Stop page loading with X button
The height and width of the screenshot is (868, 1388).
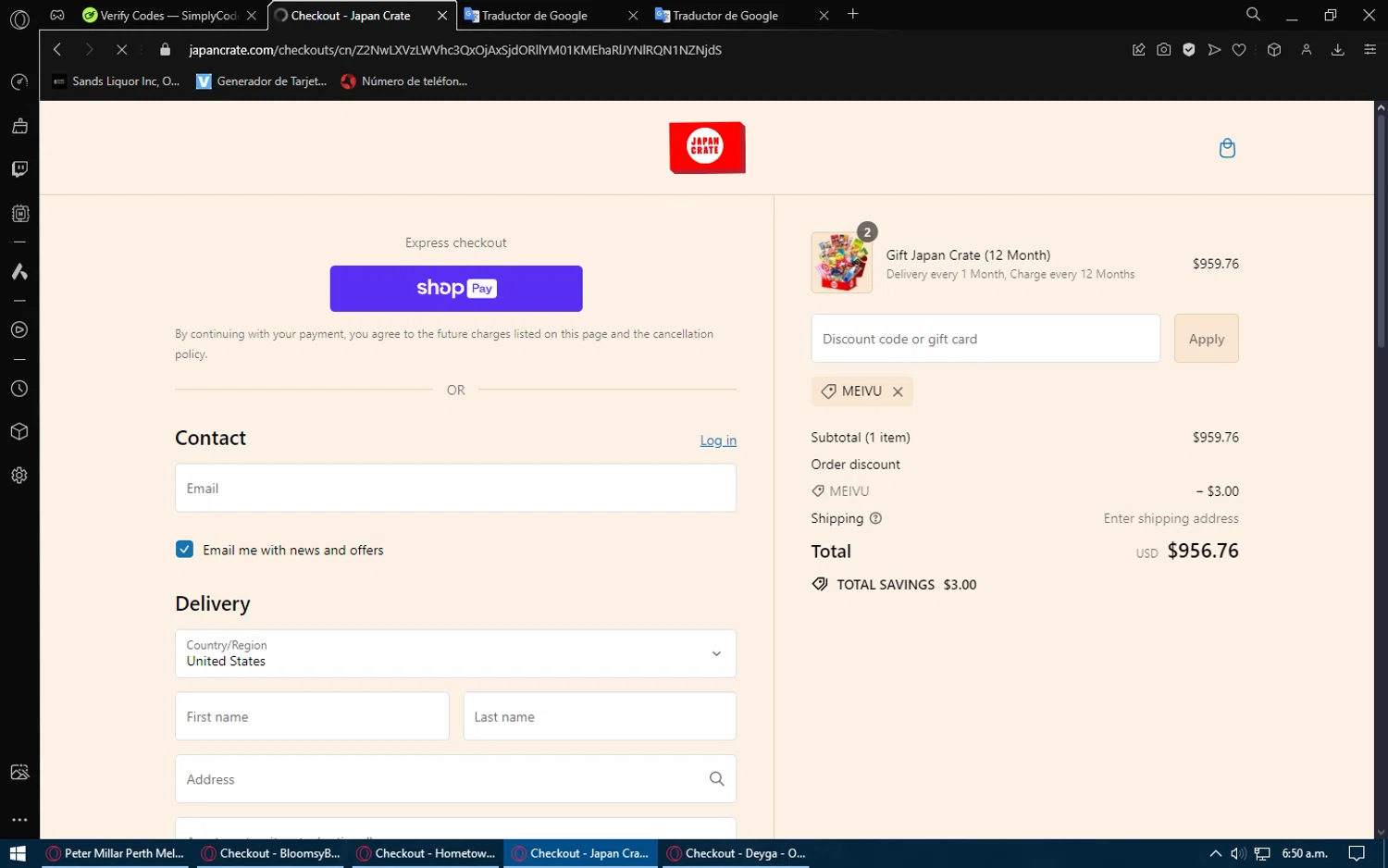[x=121, y=50]
